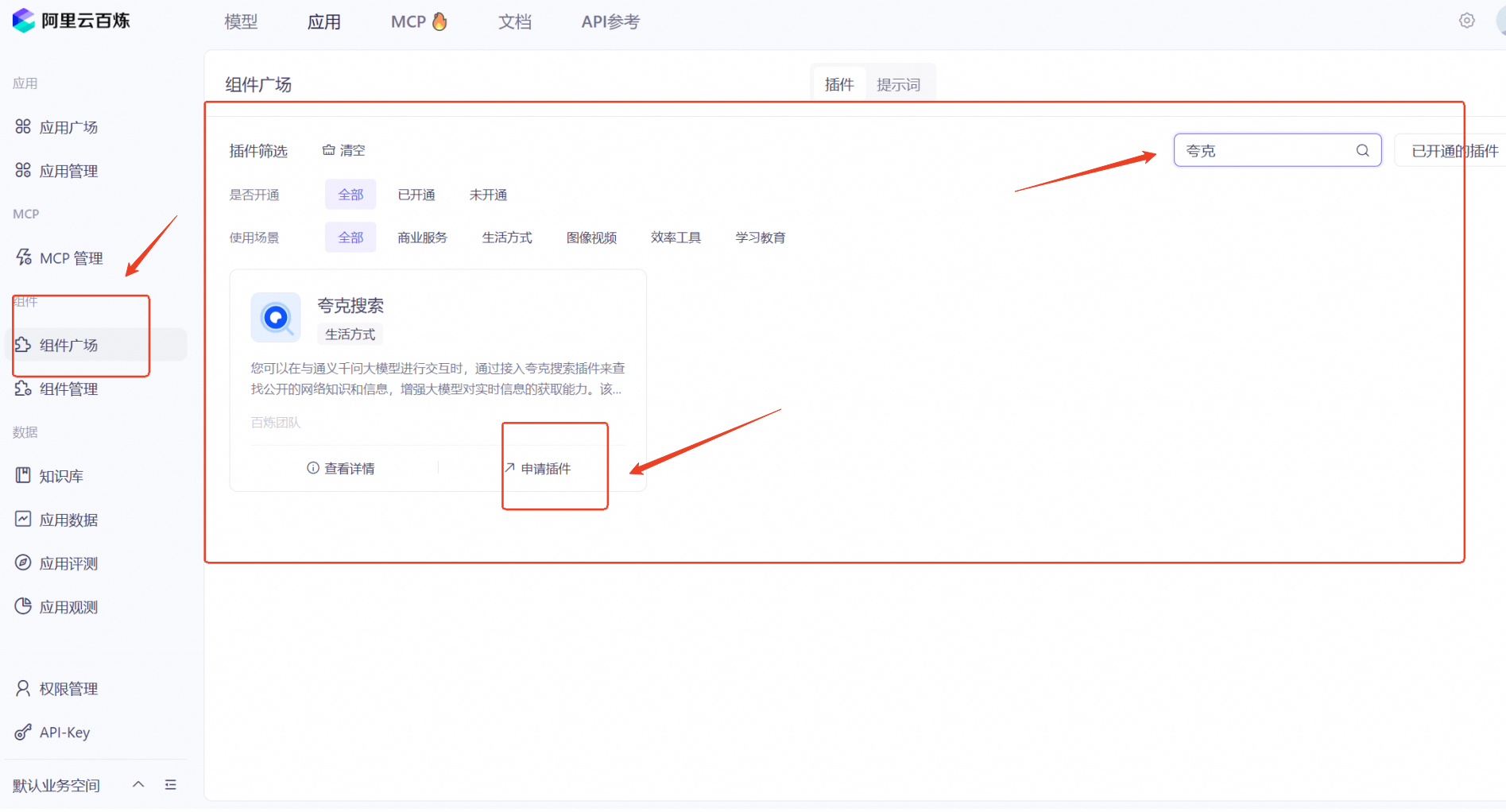Image resolution: width=1506 pixels, height=812 pixels.
Task: Click the 清空 clear filter icon
Action: [328, 149]
